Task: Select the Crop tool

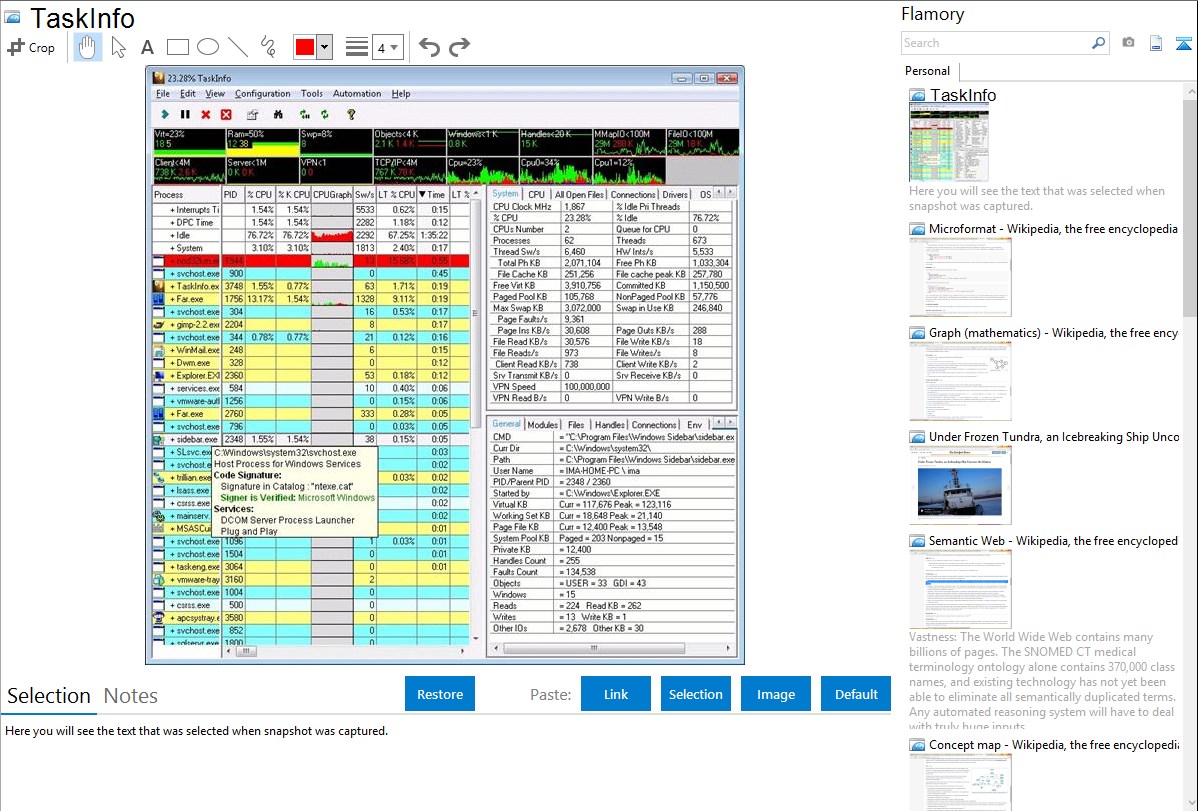Action: click(31, 47)
